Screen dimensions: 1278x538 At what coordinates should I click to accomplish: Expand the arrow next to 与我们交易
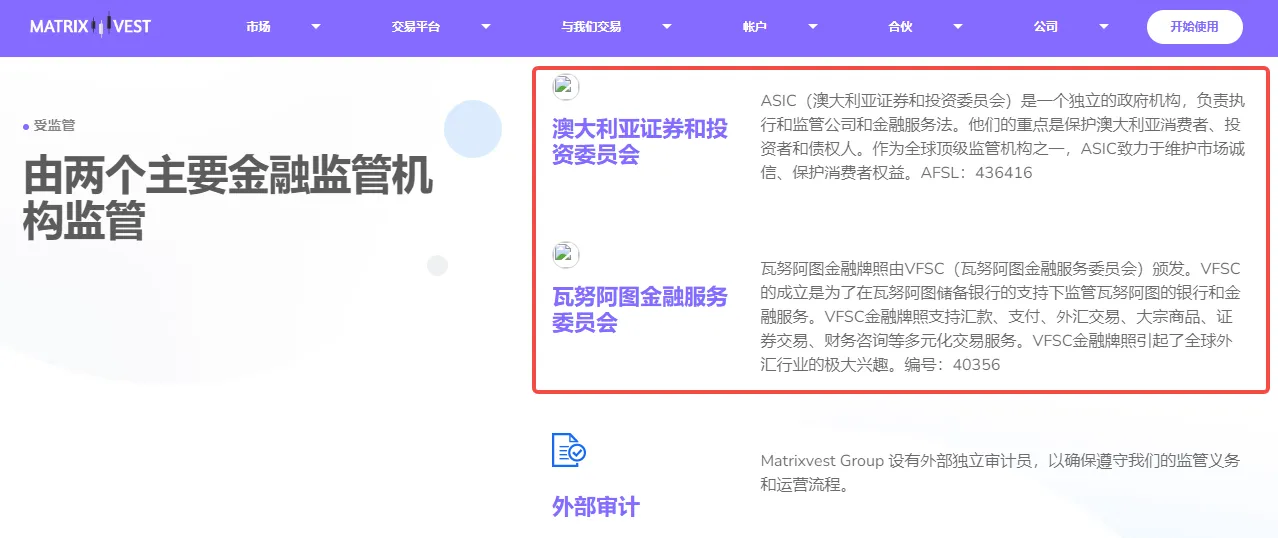666,27
